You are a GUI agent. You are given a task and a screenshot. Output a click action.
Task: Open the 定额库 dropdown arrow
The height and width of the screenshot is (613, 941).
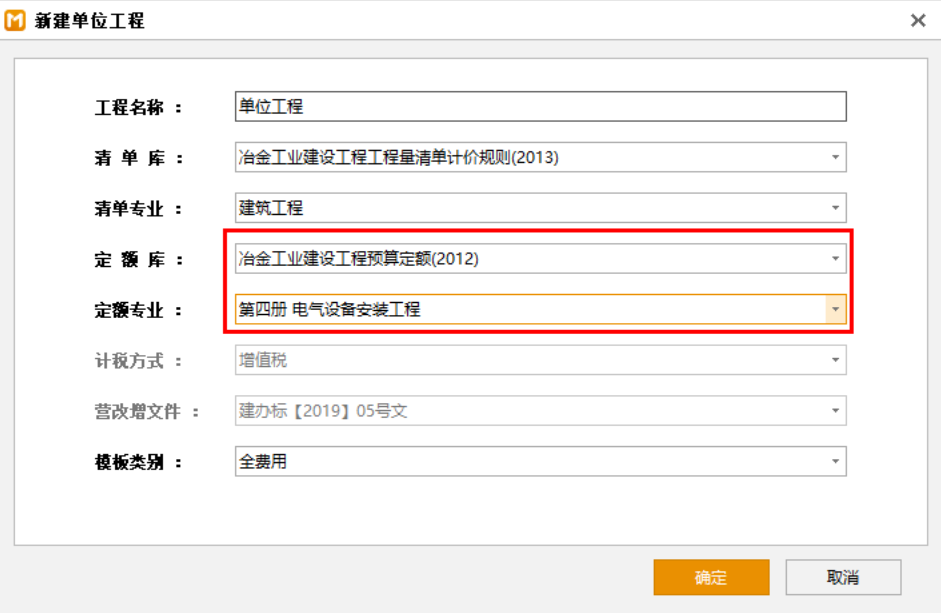[835, 259]
